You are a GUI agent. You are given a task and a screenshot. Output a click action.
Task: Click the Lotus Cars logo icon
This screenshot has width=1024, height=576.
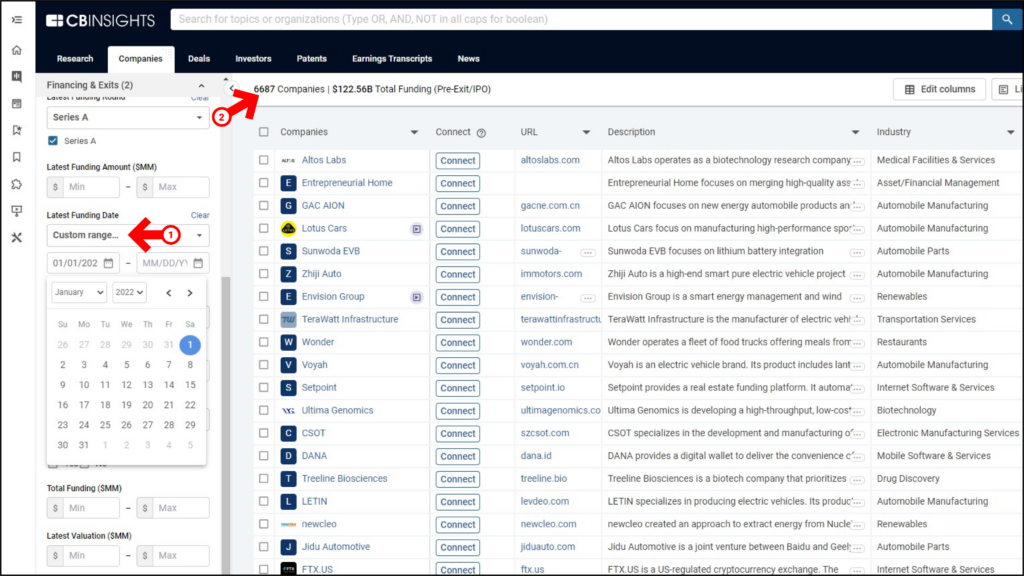pyautogui.click(x=288, y=229)
